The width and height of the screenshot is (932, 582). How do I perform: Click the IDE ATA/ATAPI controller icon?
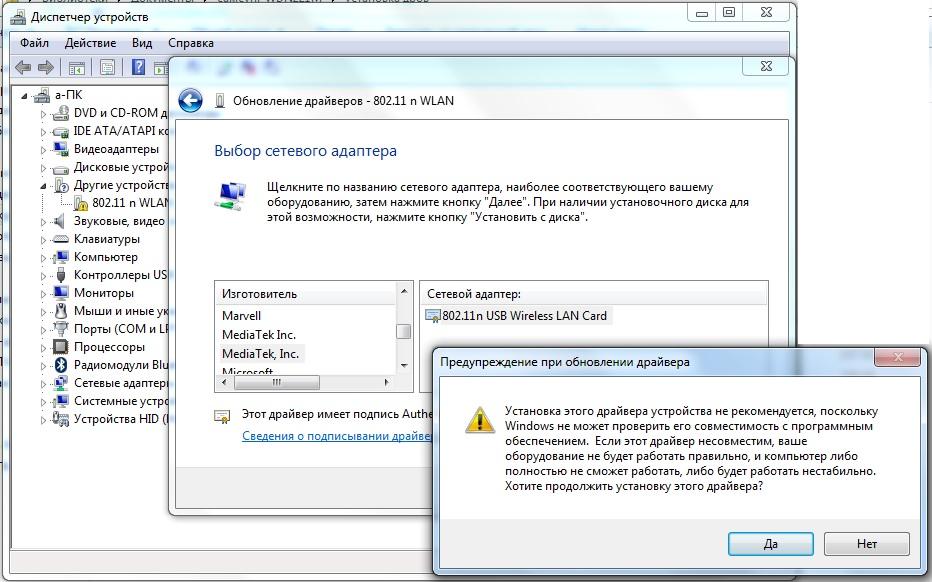click(61, 131)
